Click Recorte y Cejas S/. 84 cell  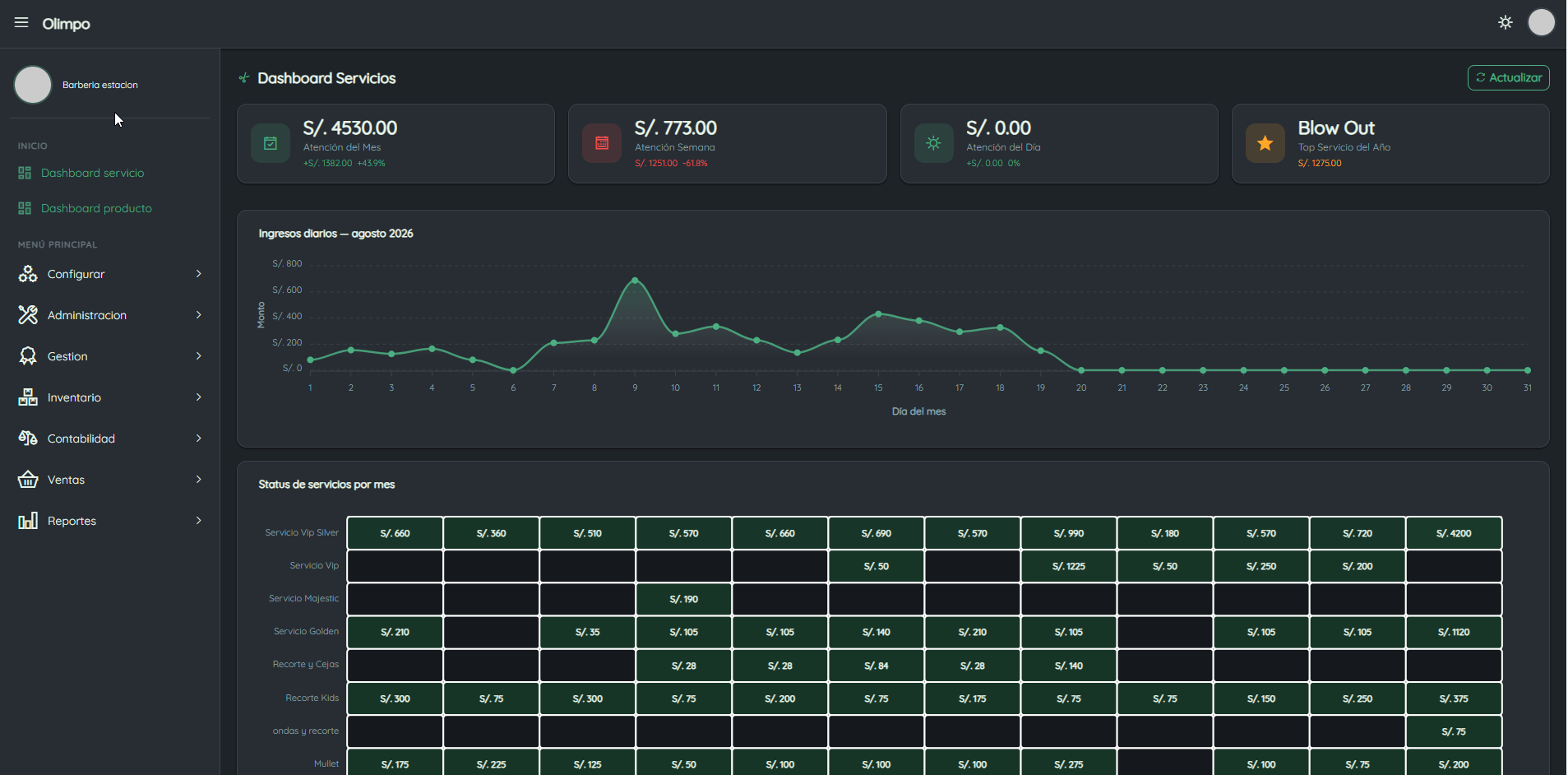[877, 666]
